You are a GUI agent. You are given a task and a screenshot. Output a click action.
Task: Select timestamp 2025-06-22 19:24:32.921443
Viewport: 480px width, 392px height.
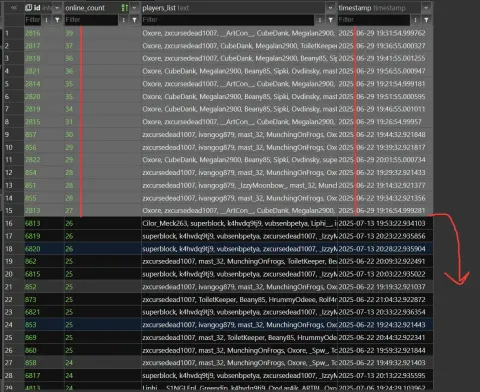pyautogui.click(x=385, y=325)
